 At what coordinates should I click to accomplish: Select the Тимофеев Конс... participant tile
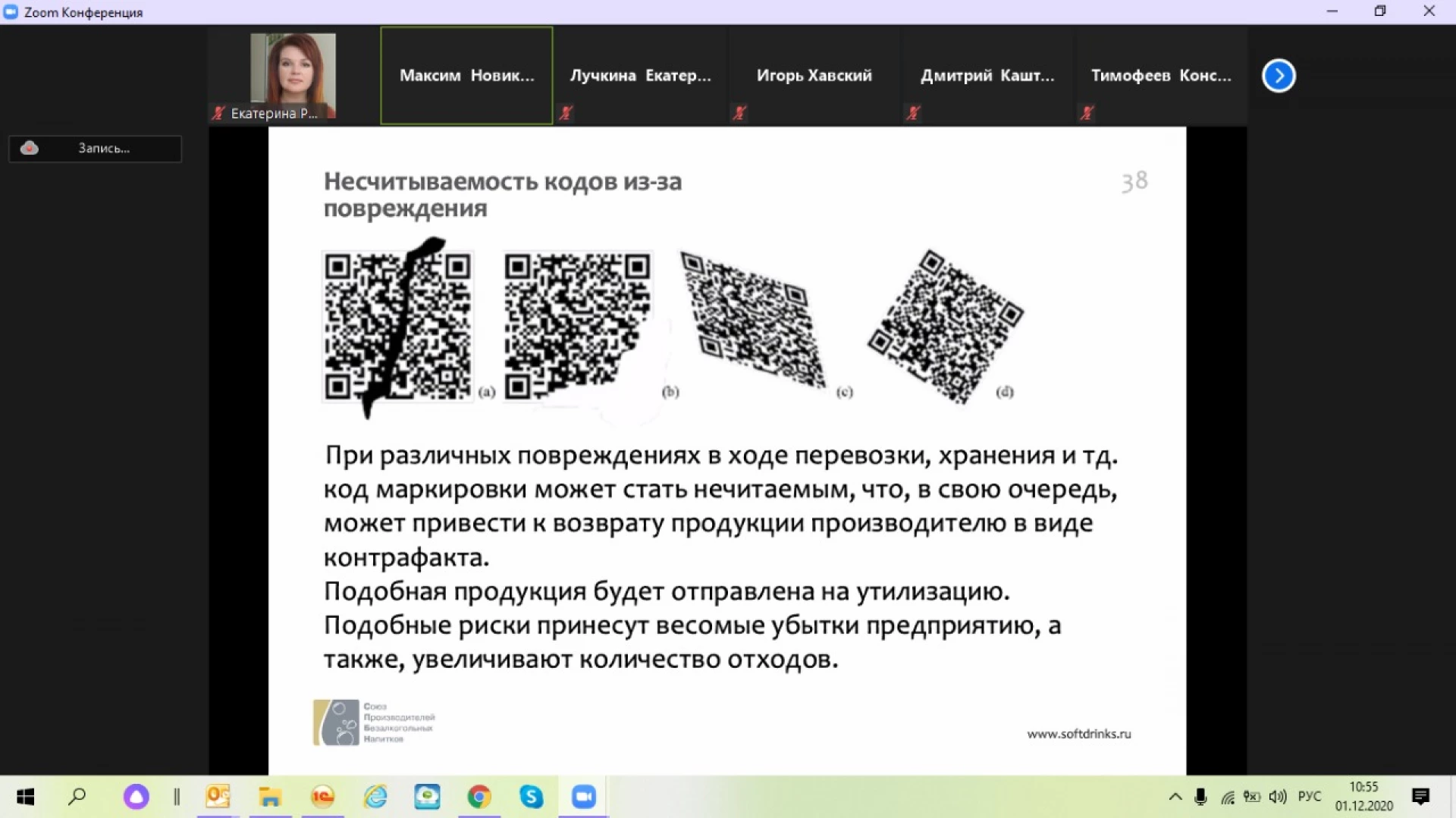tap(1161, 75)
